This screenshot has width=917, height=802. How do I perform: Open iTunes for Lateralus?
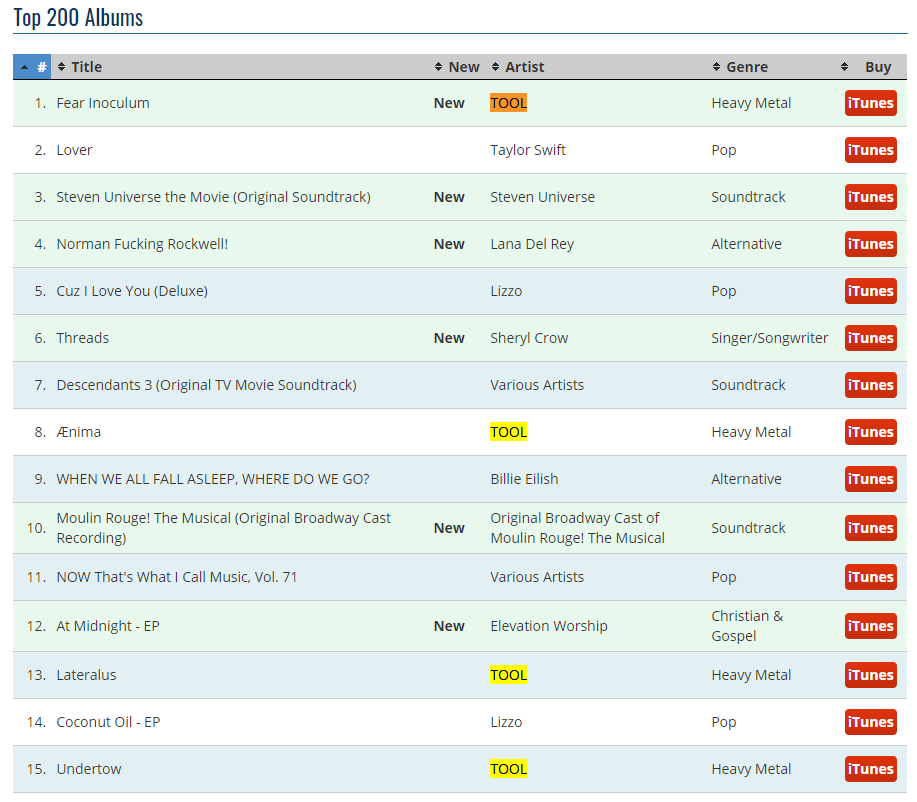(870, 675)
